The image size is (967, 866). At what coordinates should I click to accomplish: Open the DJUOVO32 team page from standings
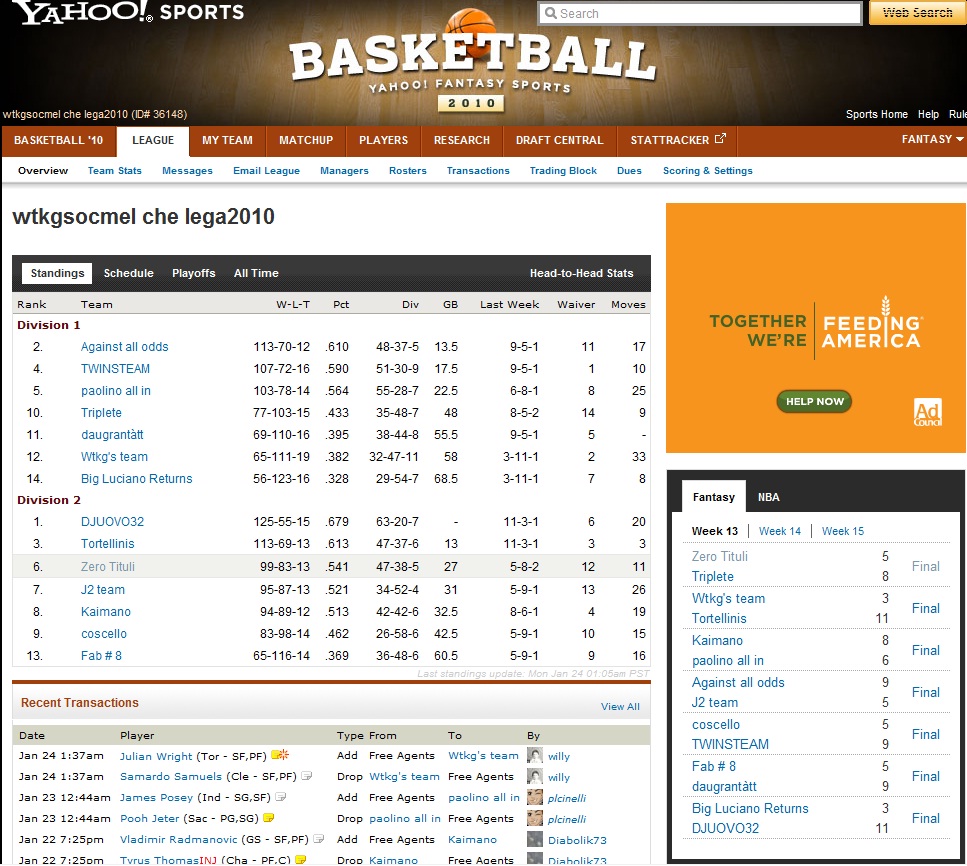[x=112, y=522]
